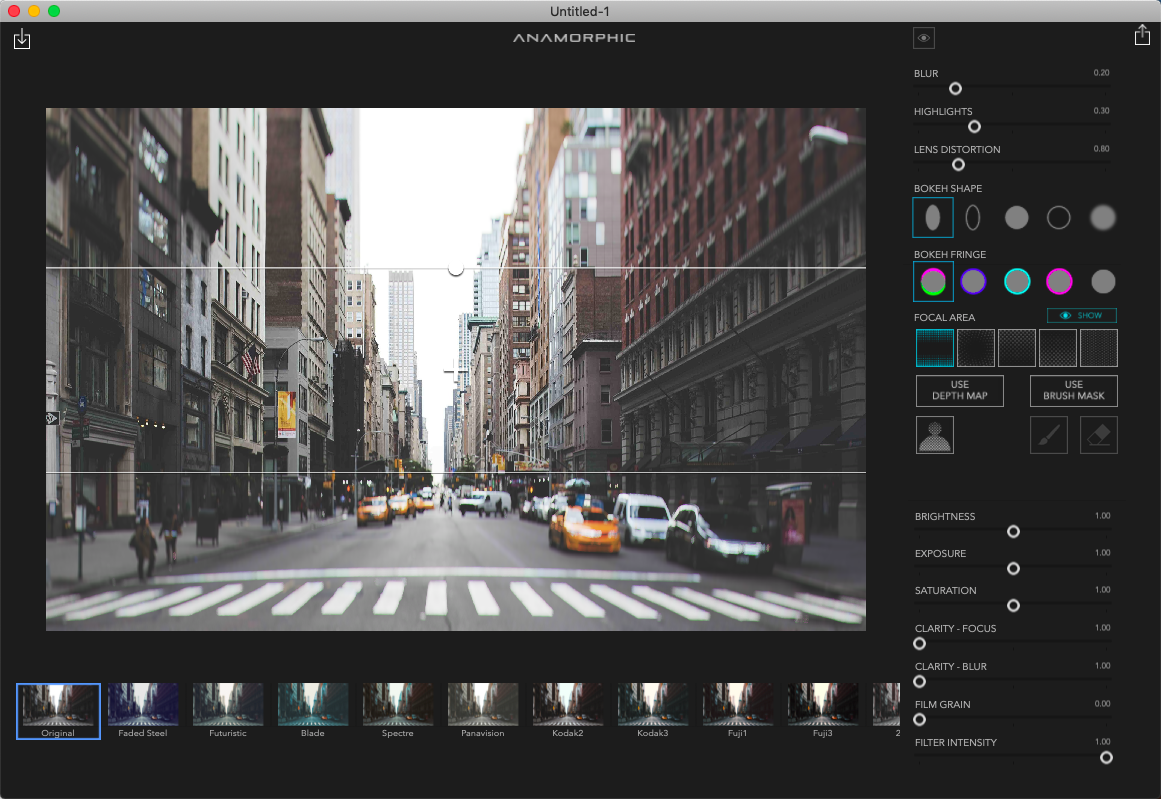Click the Use Depth Map button

pyautogui.click(x=960, y=390)
